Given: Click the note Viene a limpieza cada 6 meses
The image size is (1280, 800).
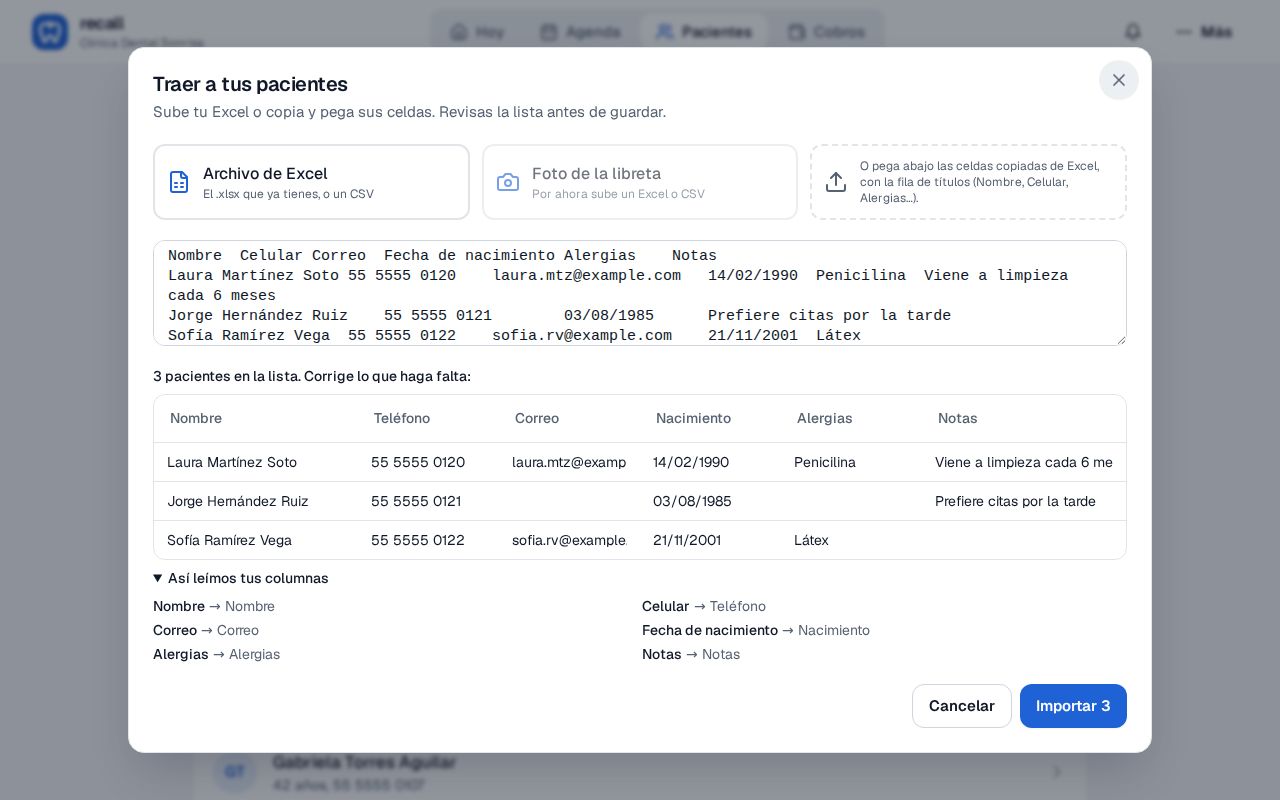Looking at the screenshot, I should [x=1023, y=462].
